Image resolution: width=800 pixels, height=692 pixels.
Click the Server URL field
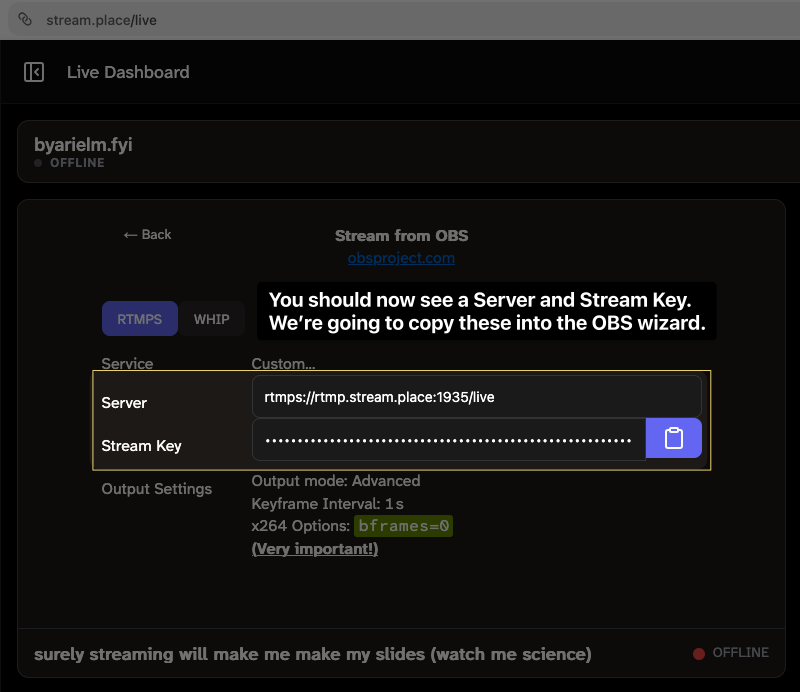pos(477,397)
